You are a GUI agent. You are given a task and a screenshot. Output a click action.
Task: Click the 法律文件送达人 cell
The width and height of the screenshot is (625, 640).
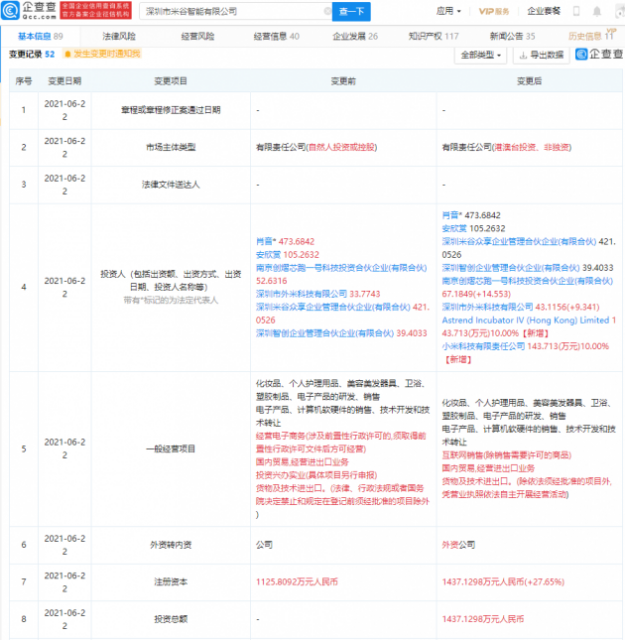pyautogui.click(x=171, y=184)
